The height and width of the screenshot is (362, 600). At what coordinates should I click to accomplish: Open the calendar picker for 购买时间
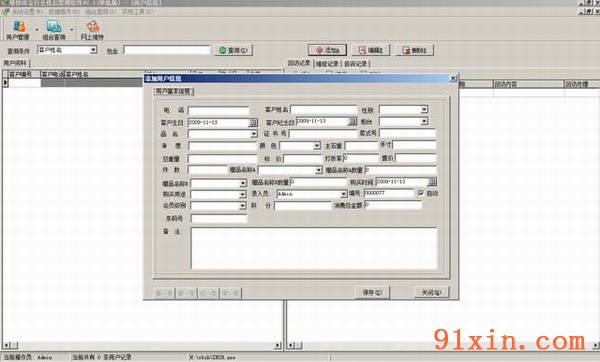[x=432, y=182]
